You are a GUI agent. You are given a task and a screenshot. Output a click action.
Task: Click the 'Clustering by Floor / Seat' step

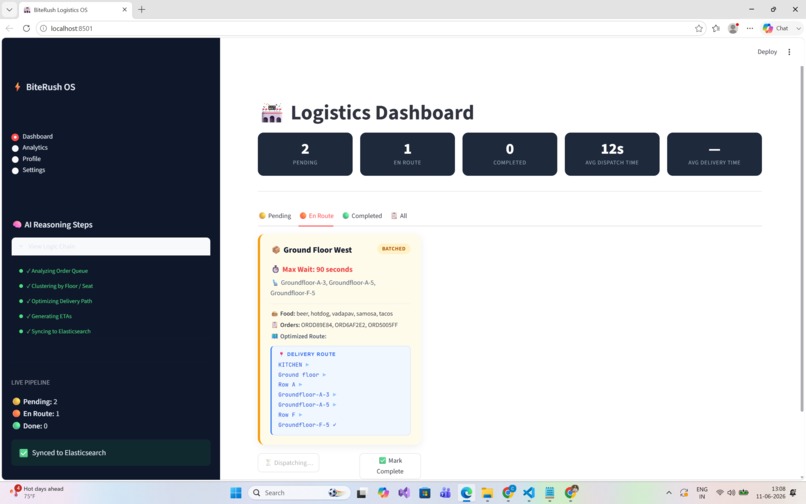60,286
